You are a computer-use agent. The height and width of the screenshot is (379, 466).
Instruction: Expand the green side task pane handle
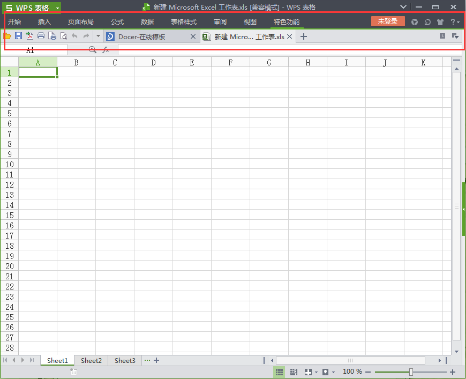(x=464, y=209)
